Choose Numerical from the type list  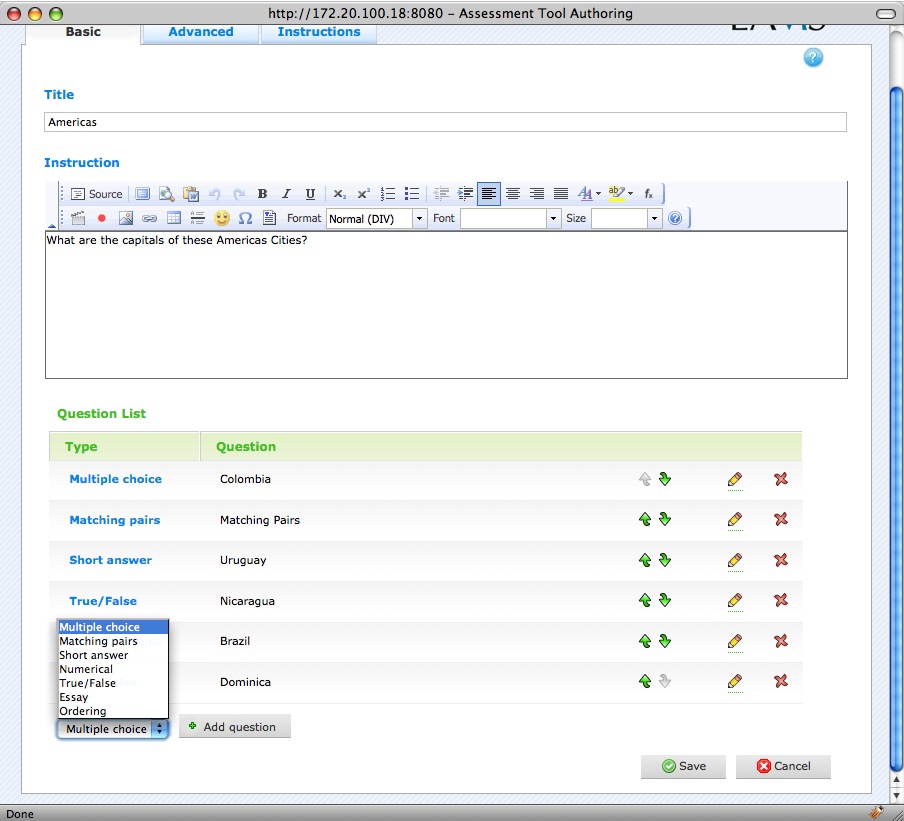pyautogui.click(x=113, y=669)
